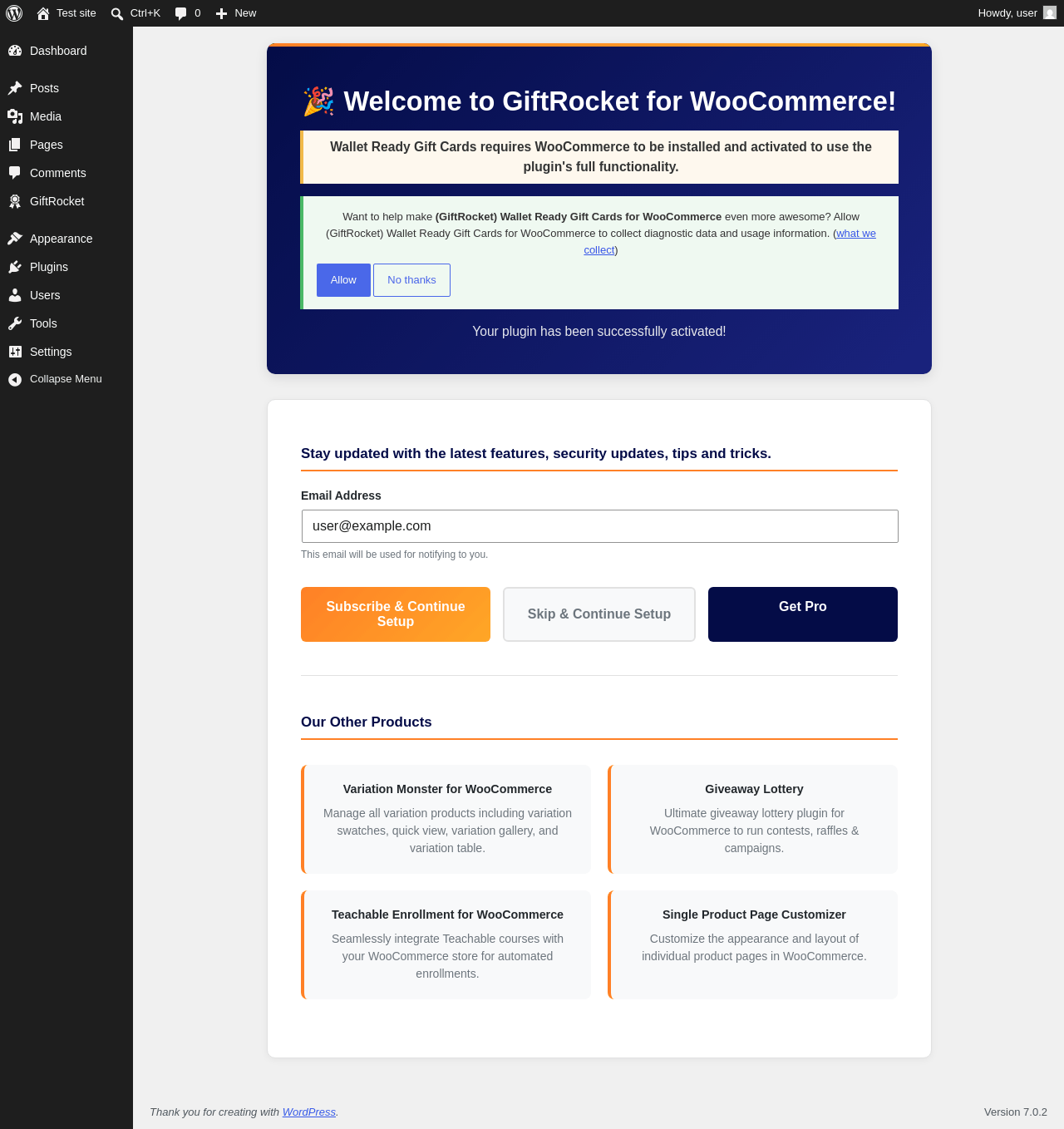Screen dimensions: 1064x1129
Task: Open the Media menu item
Action: tap(66, 116)
